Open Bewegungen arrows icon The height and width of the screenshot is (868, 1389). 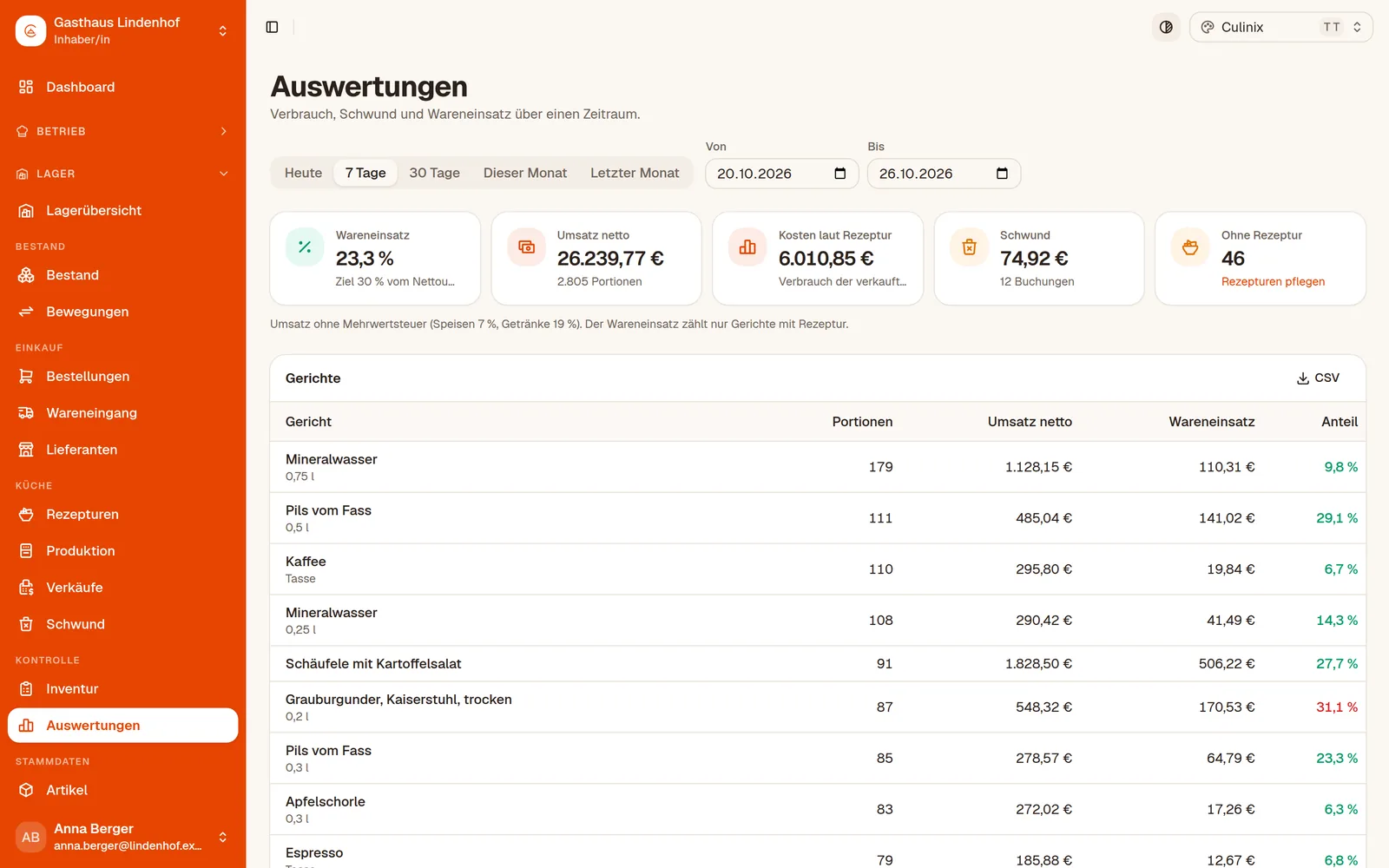[26, 312]
